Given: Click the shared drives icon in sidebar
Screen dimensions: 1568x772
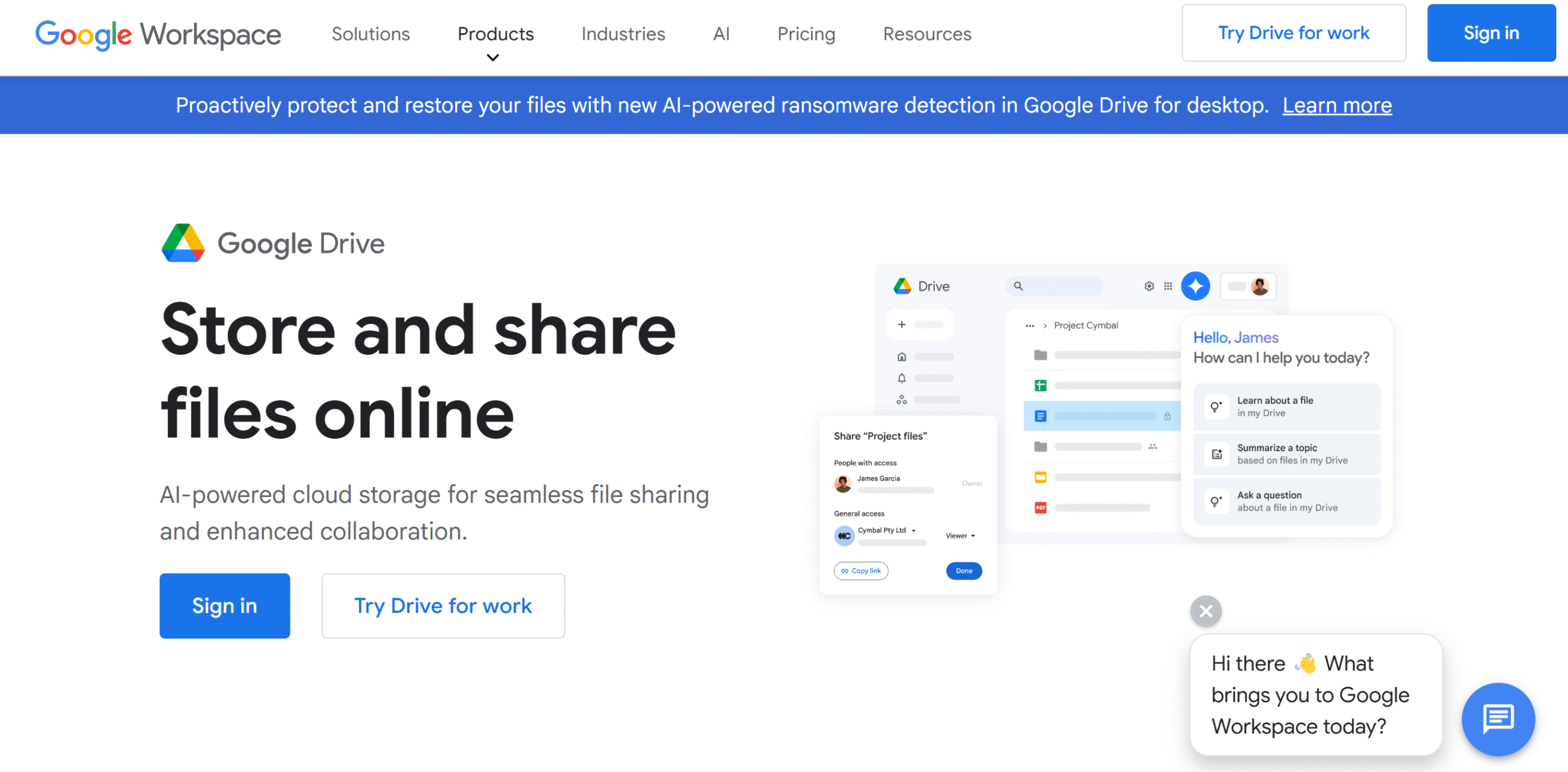Looking at the screenshot, I should (x=902, y=399).
